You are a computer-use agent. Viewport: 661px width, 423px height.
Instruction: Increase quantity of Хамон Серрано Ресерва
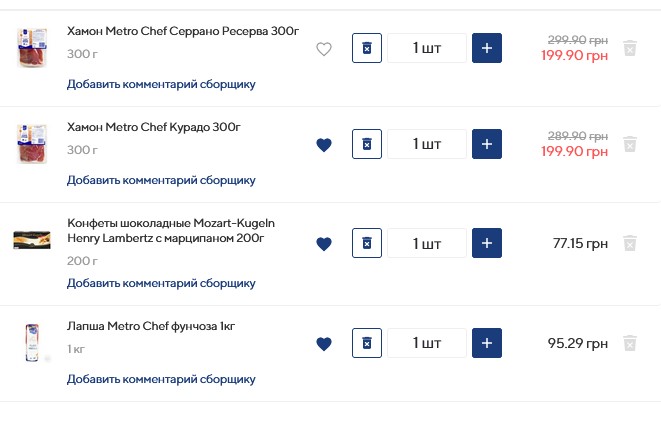[x=487, y=48]
